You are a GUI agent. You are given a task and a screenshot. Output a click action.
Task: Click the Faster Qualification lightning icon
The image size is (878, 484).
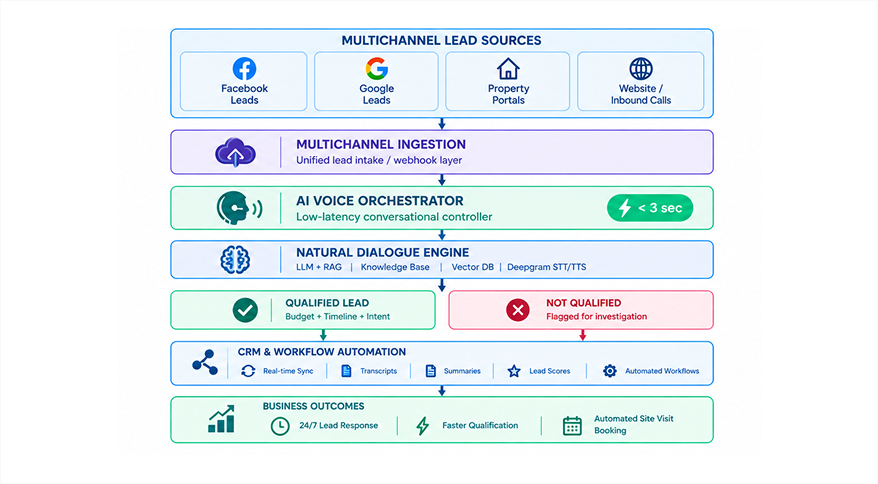click(x=423, y=426)
